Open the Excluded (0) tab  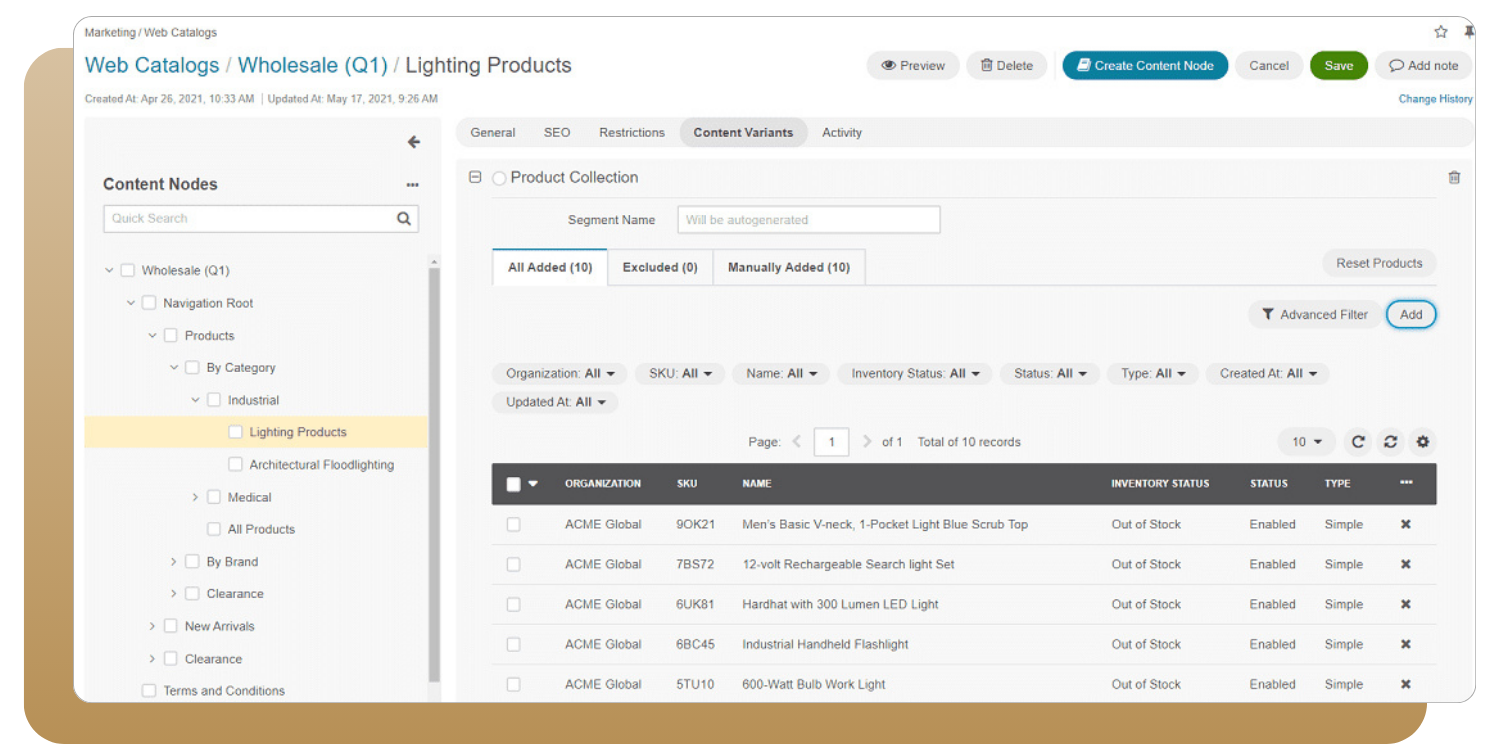[660, 267]
